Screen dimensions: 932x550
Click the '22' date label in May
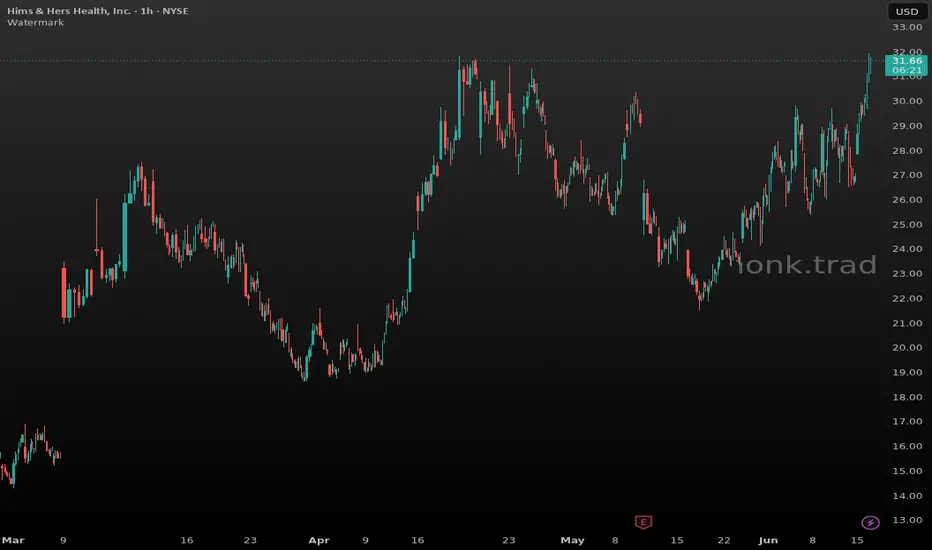pyautogui.click(x=723, y=540)
